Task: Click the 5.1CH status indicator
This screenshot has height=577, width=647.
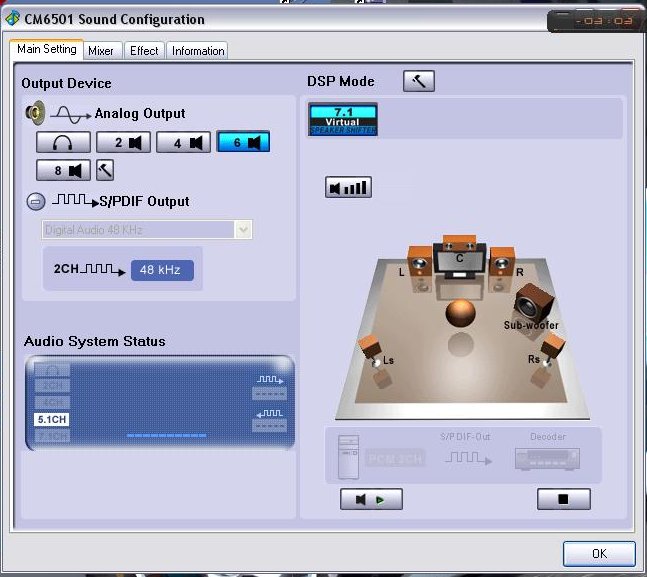Action: click(x=52, y=420)
